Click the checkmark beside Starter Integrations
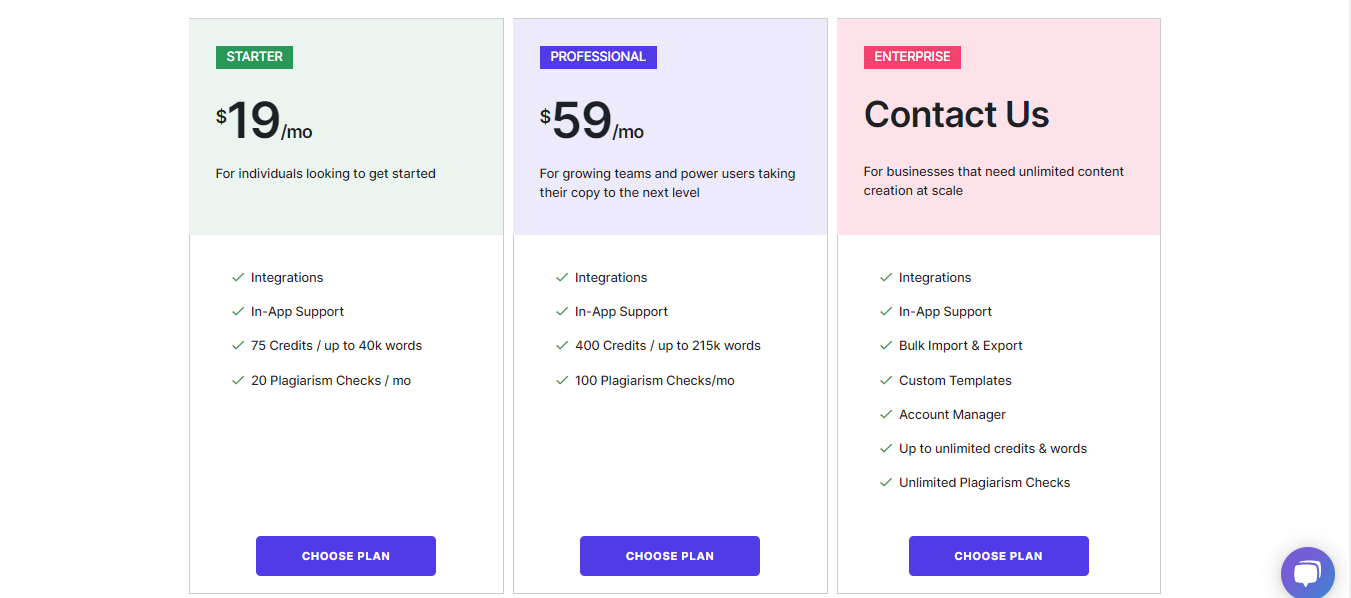1351x598 pixels. click(x=238, y=277)
